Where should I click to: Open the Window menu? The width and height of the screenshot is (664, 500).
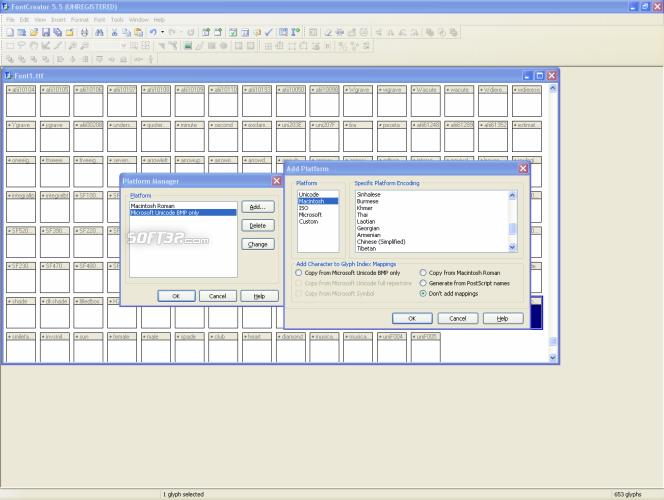coord(138,20)
